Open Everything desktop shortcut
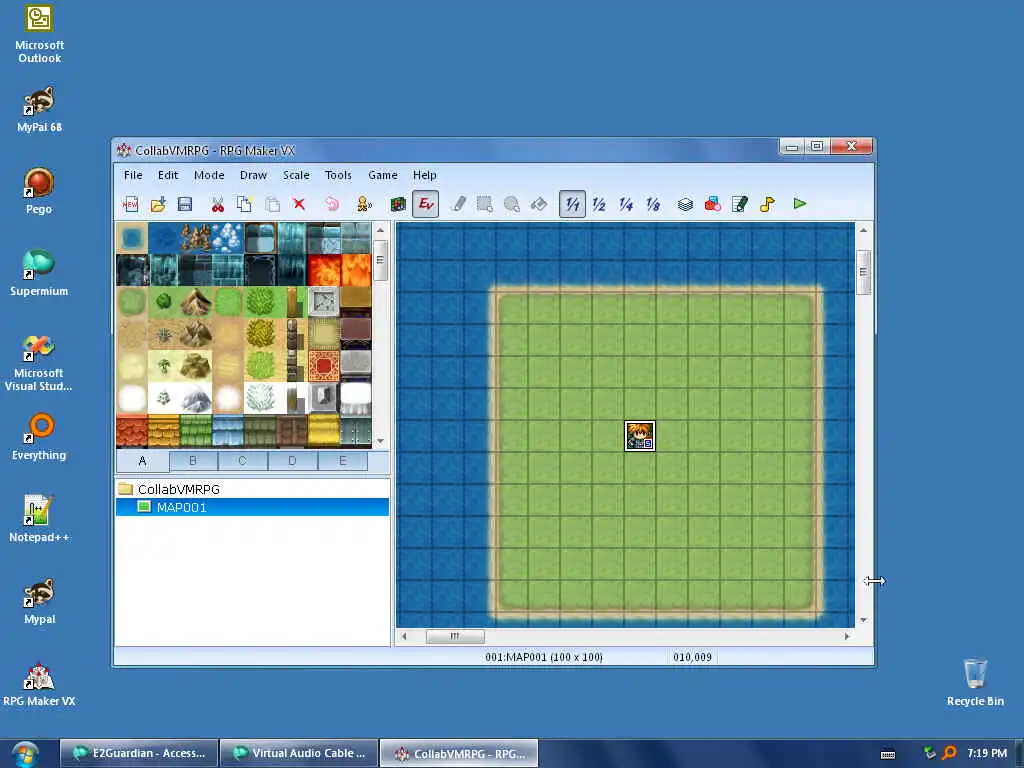The height and width of the screenshot is (768, 1024). (39, 436)
